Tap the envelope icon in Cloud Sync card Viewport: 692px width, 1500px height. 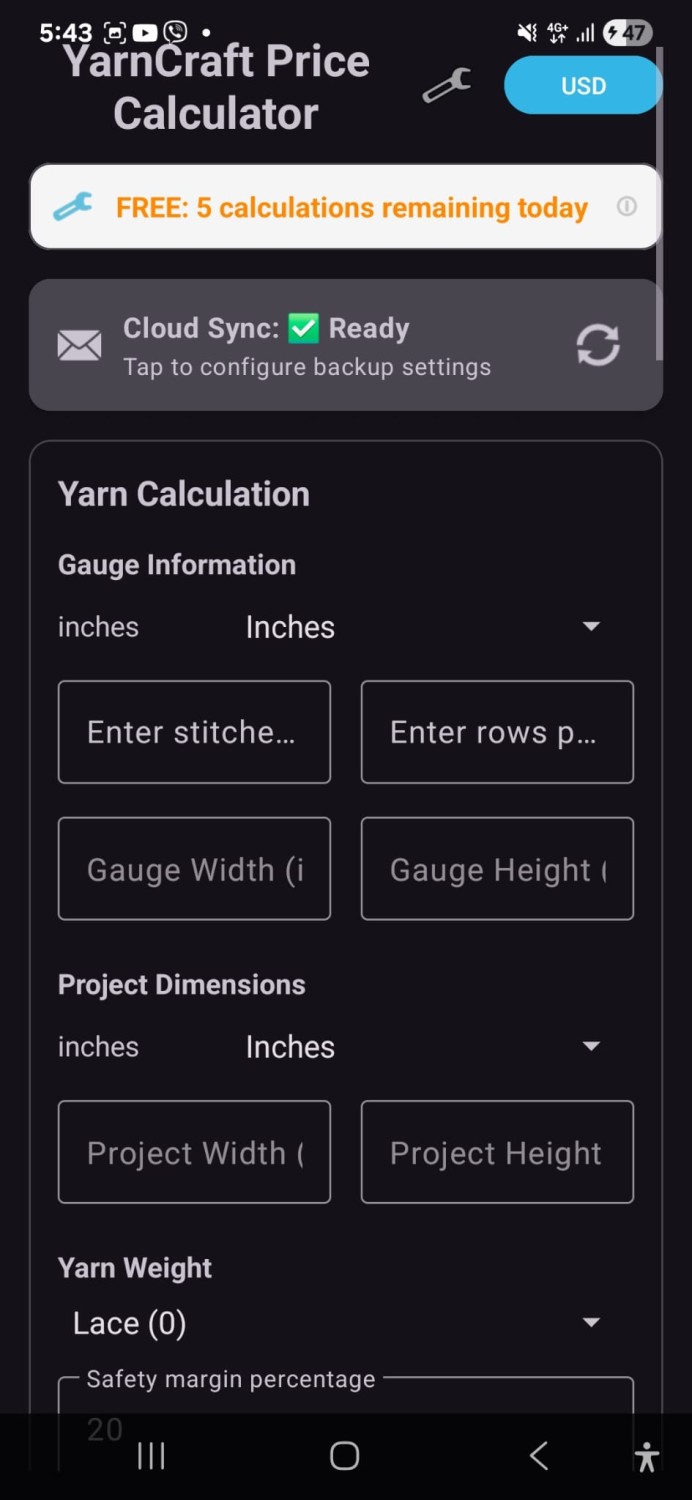(x=80, y=346)
